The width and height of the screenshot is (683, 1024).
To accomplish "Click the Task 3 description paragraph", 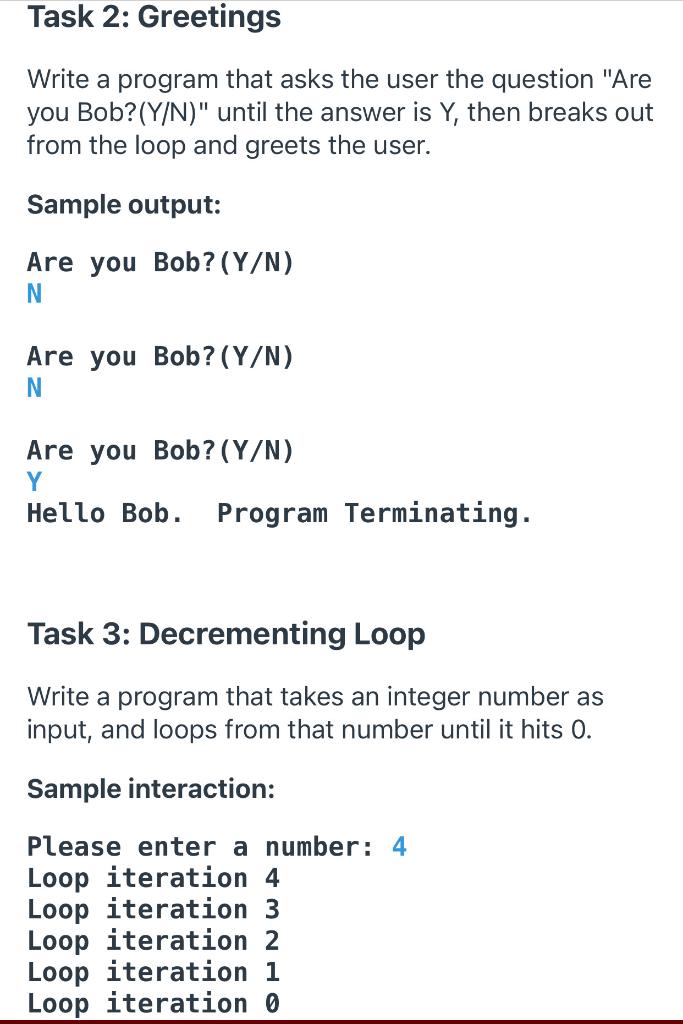I will [315, 713].
